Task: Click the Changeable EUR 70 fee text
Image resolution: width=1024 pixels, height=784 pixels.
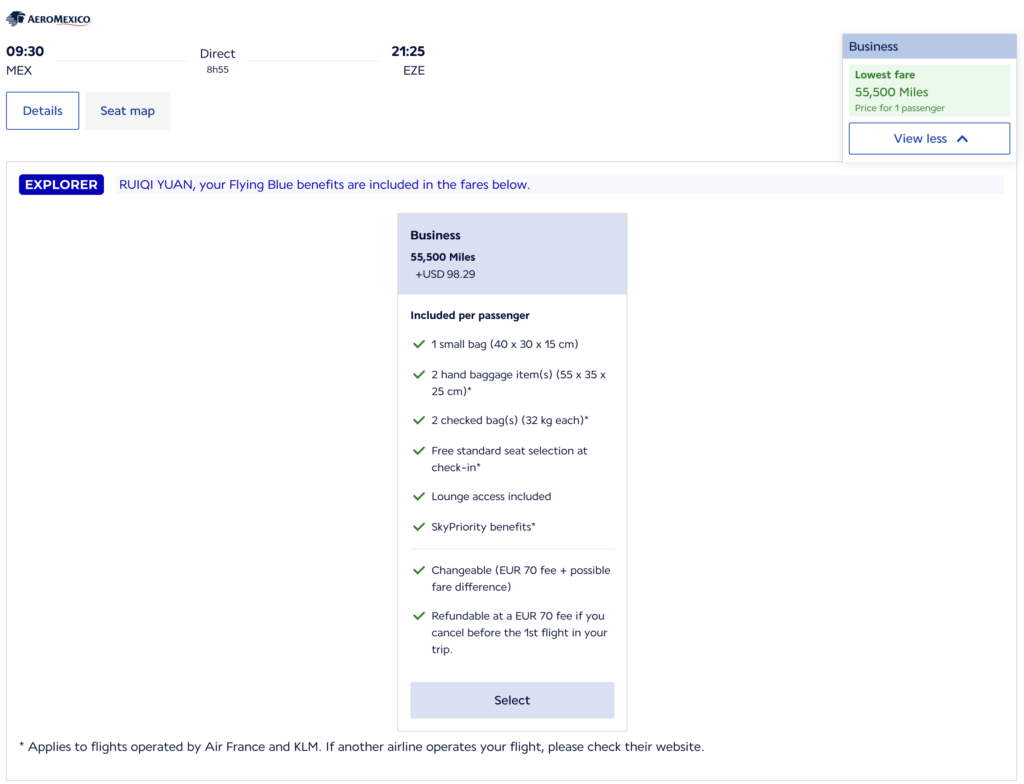Action: [x=520, y=578]
